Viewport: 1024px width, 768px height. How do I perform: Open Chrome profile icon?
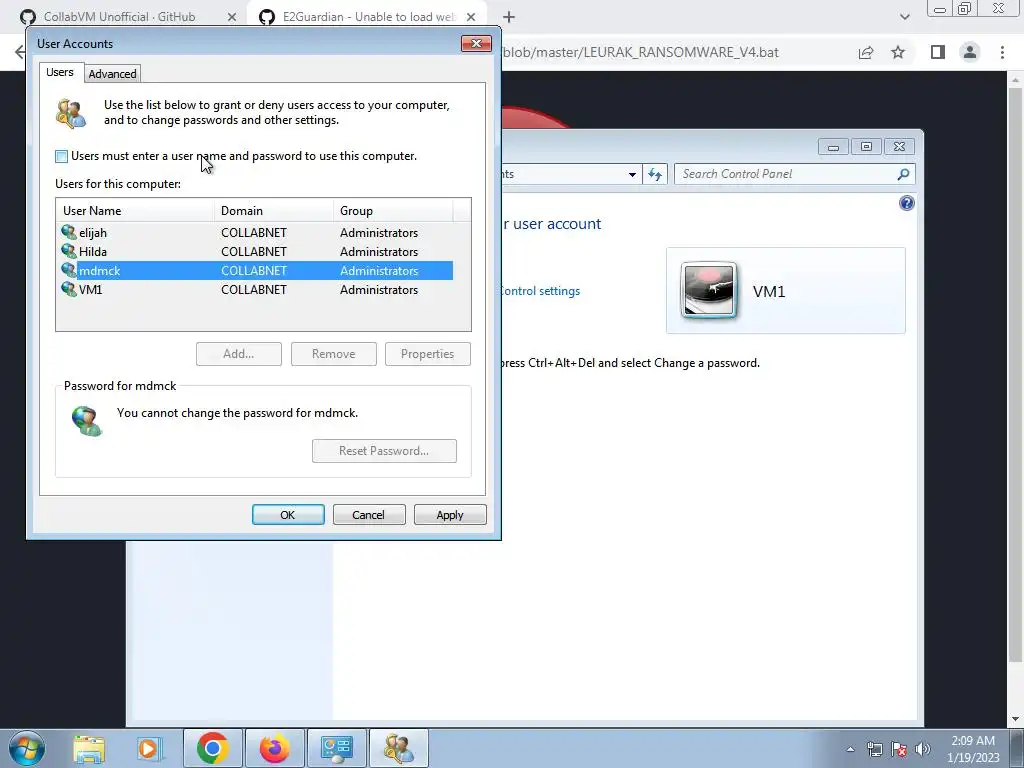click(x=970, y=52)
